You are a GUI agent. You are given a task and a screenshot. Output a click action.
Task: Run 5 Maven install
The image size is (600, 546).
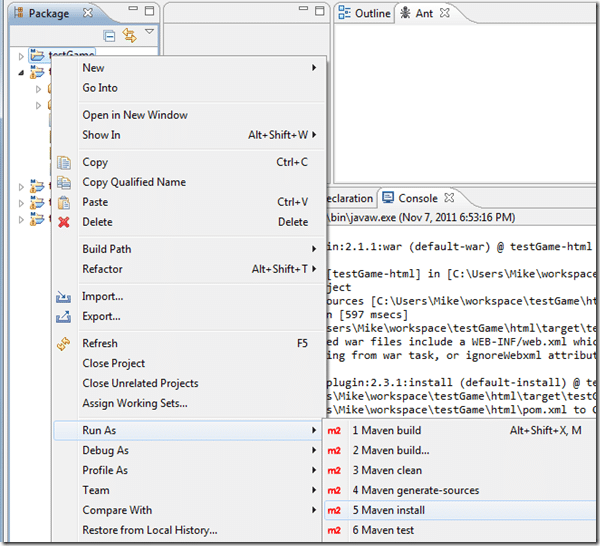[461, 510]
